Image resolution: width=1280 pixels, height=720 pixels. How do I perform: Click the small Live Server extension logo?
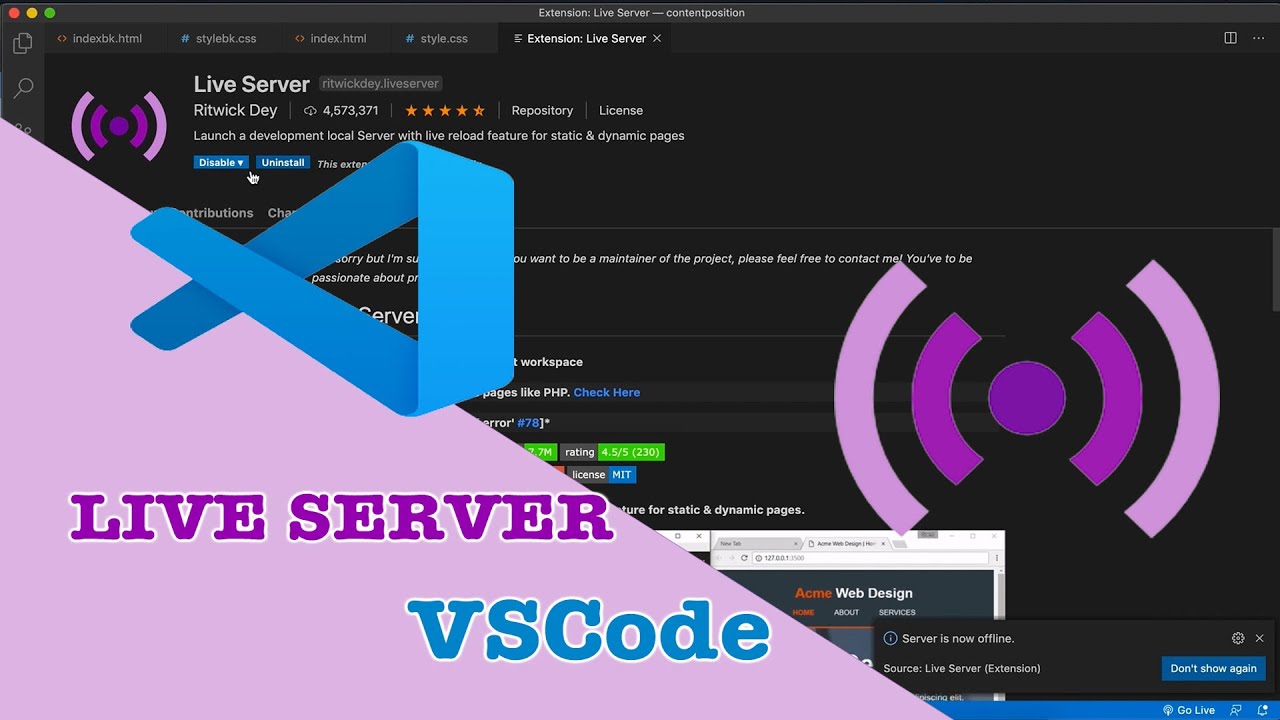point(119,126)
